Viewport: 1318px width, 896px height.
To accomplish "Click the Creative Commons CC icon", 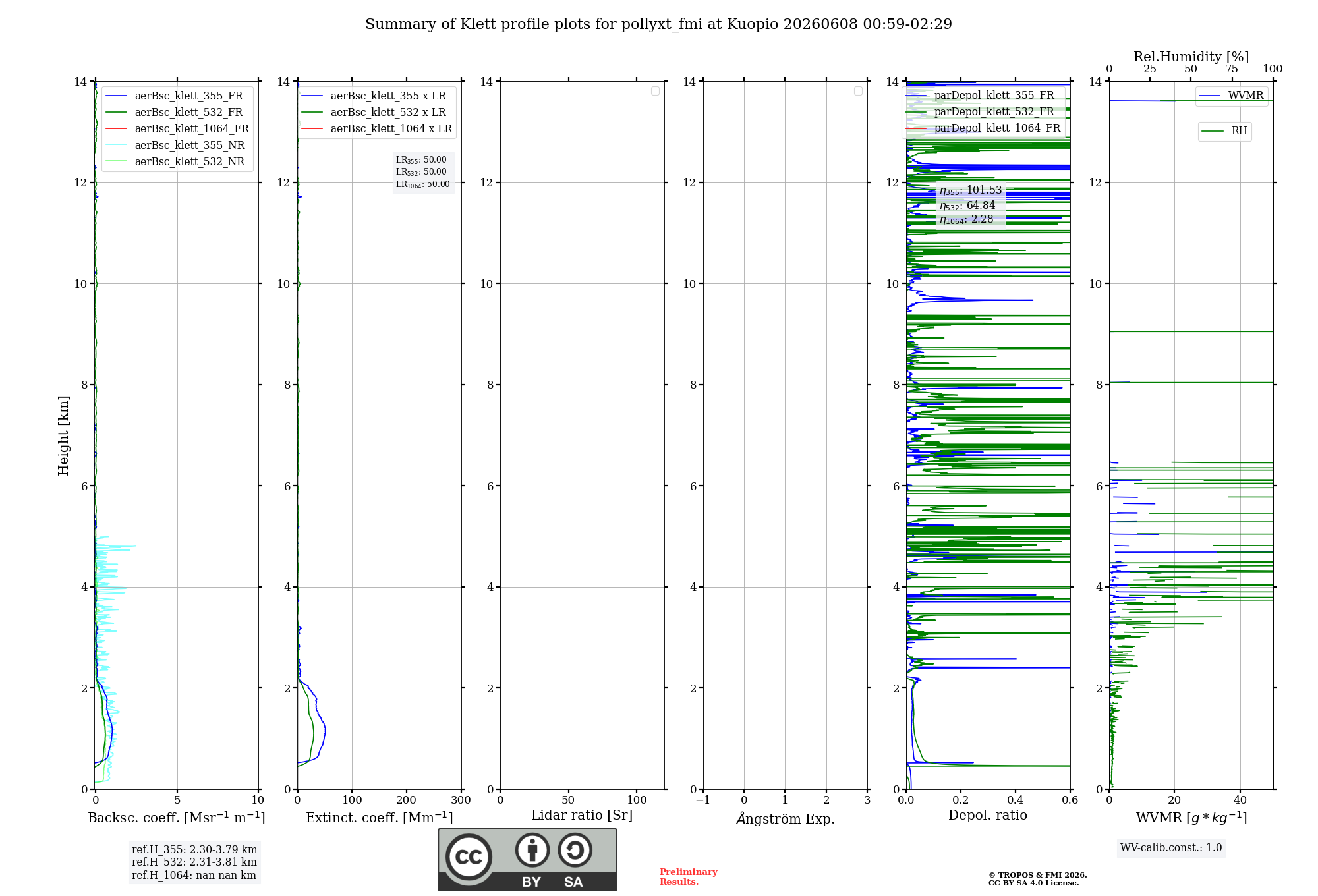I will click(469, 856).
